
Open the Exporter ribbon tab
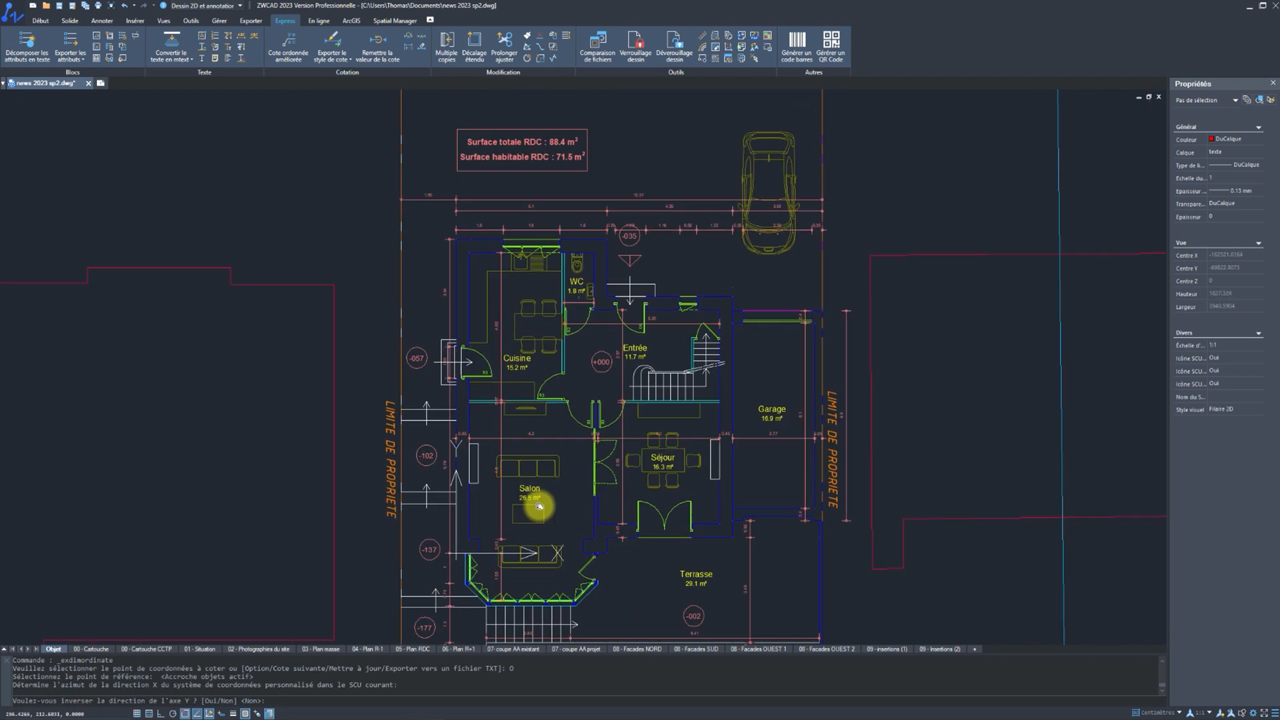[251, 20]
